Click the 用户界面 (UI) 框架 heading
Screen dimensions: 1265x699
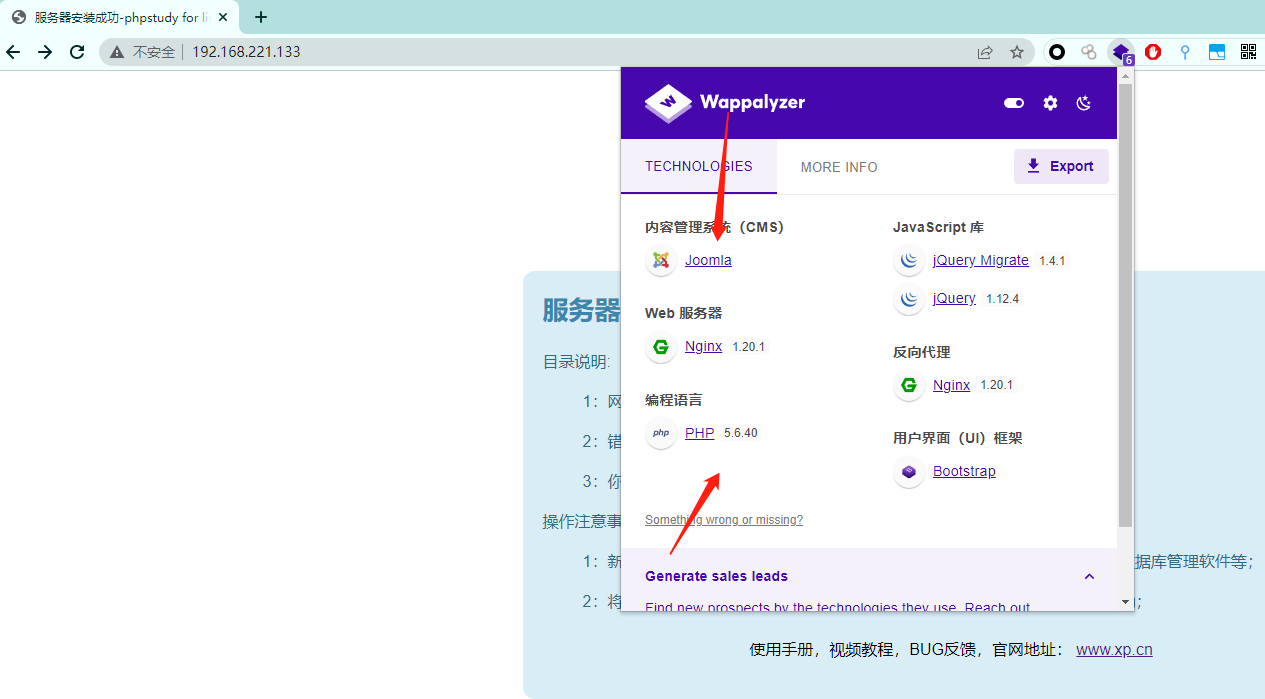click(x=957, y=438)
